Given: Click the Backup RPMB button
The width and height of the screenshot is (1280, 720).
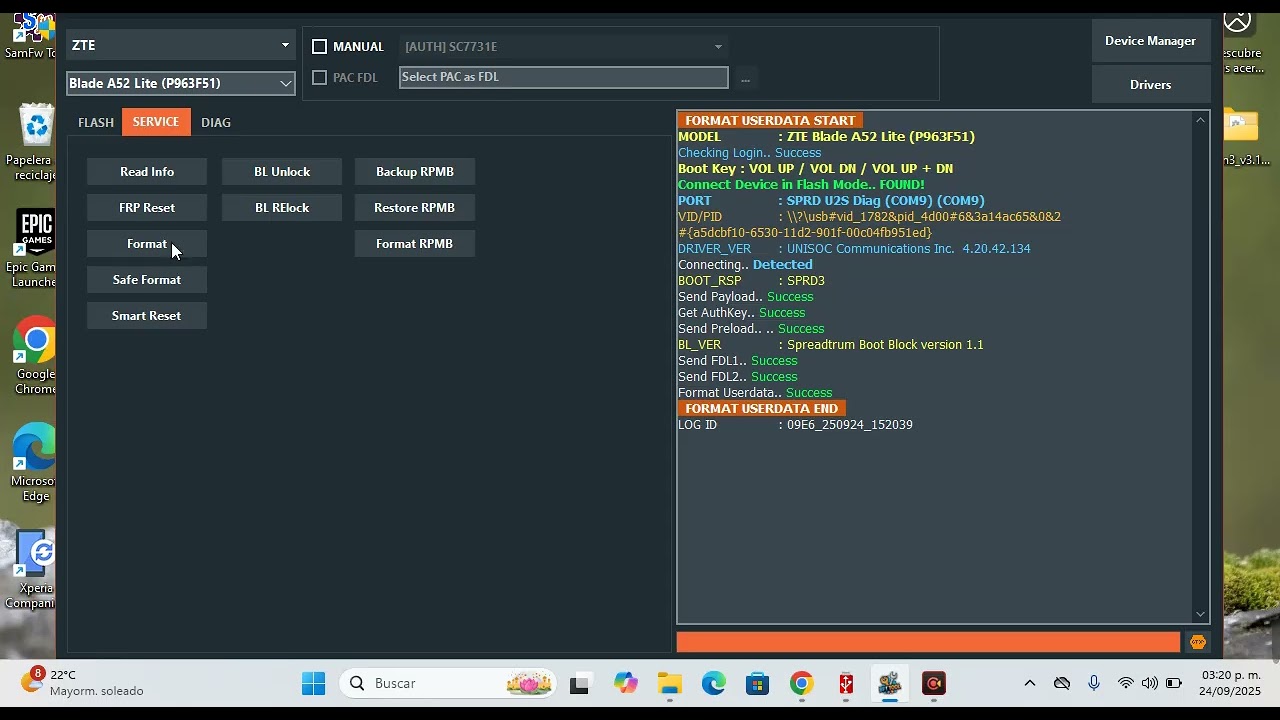Looking at the screenshot, I should click(x=415, y=172).
